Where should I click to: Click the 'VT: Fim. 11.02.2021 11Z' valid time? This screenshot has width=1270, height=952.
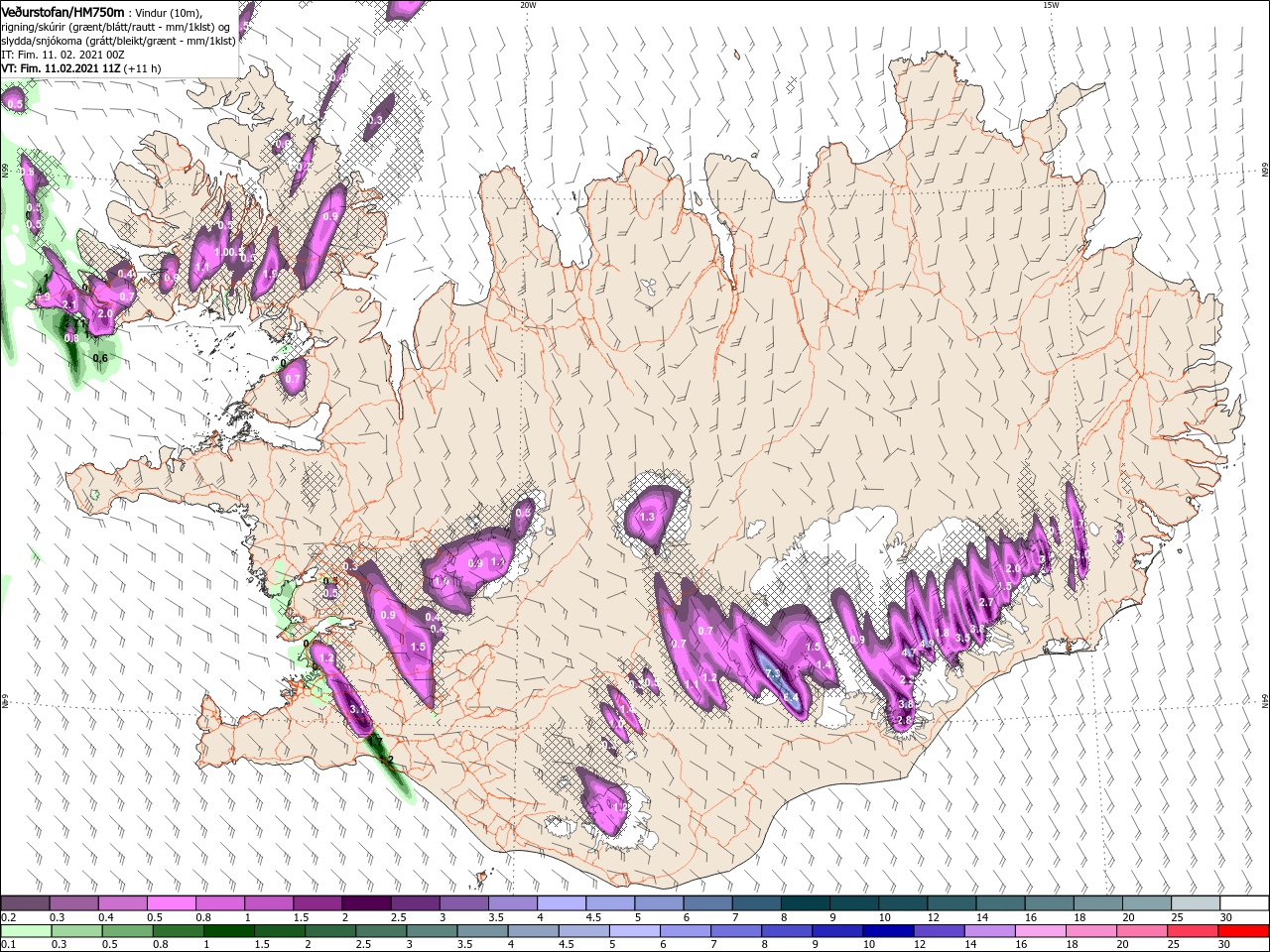click(x=62, y=68)
